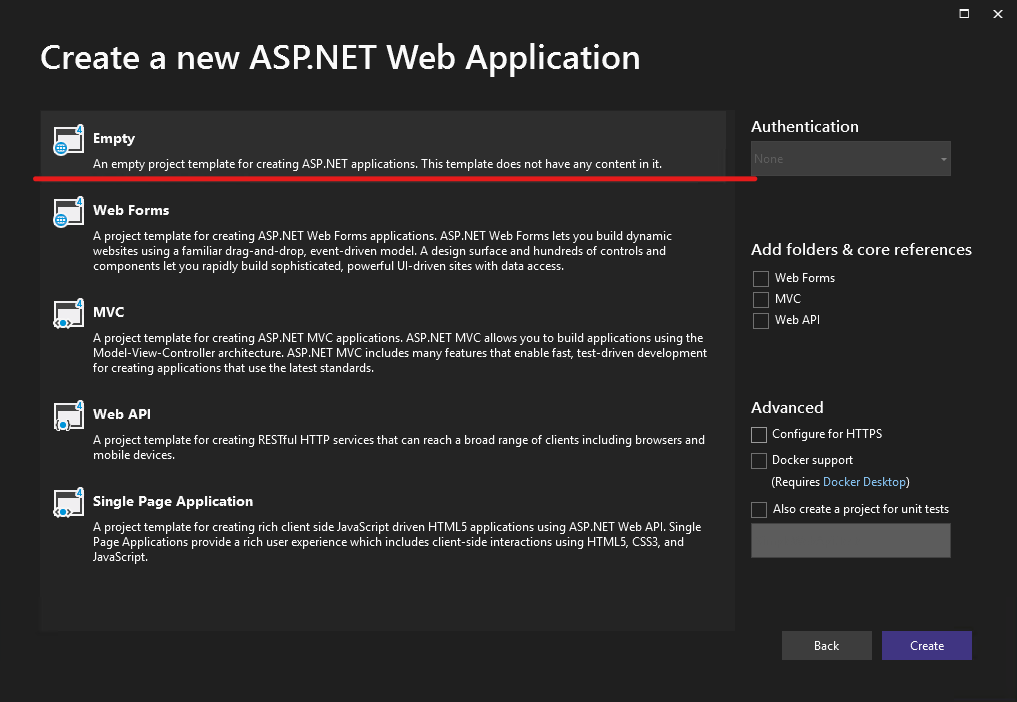The image size is (1017, 702).
Task: Check Also create a project for unit tests
Action: pos(759,510)
